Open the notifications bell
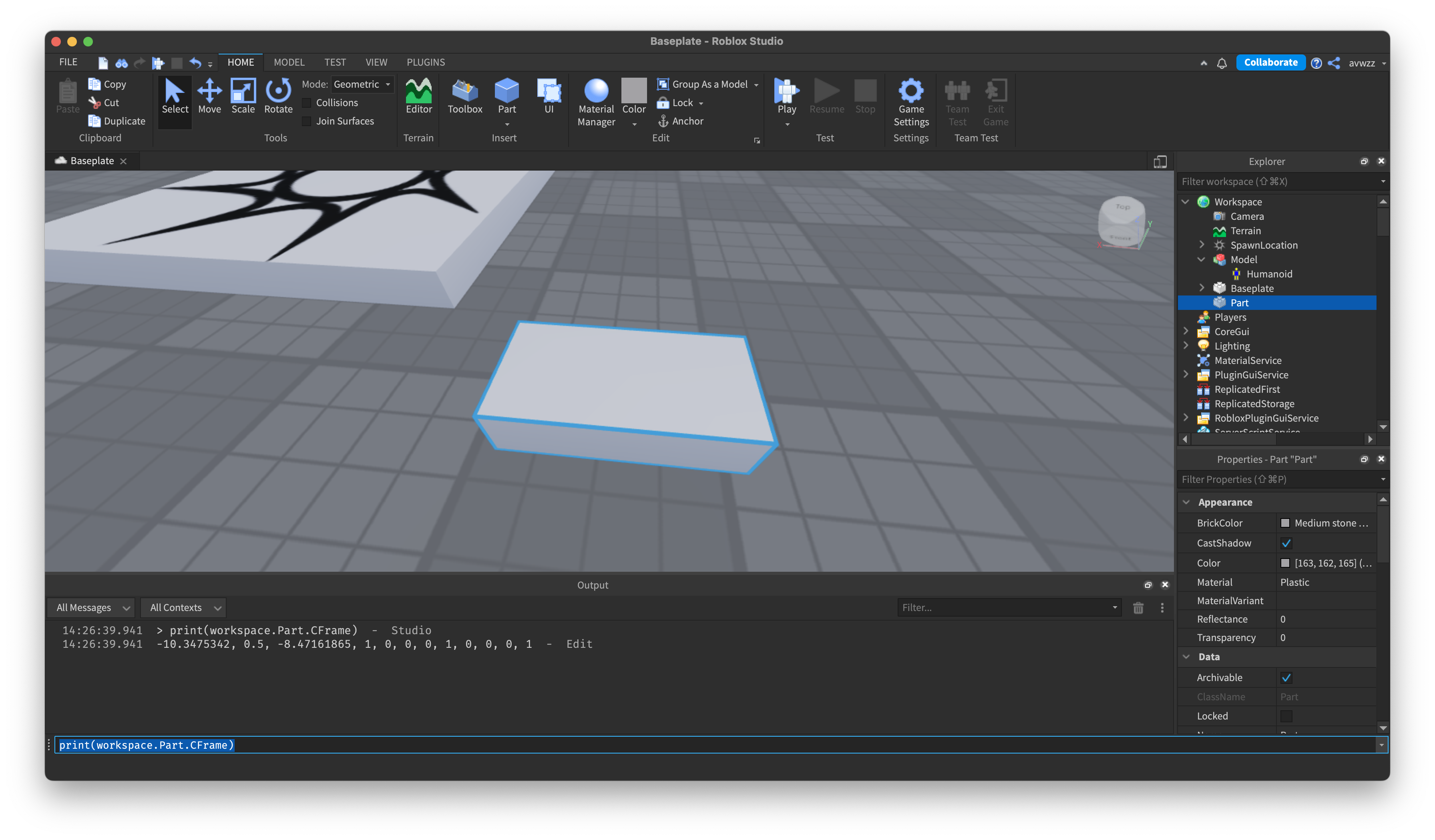Screen dimensions: 1435x840 [x=1222, y=62]
